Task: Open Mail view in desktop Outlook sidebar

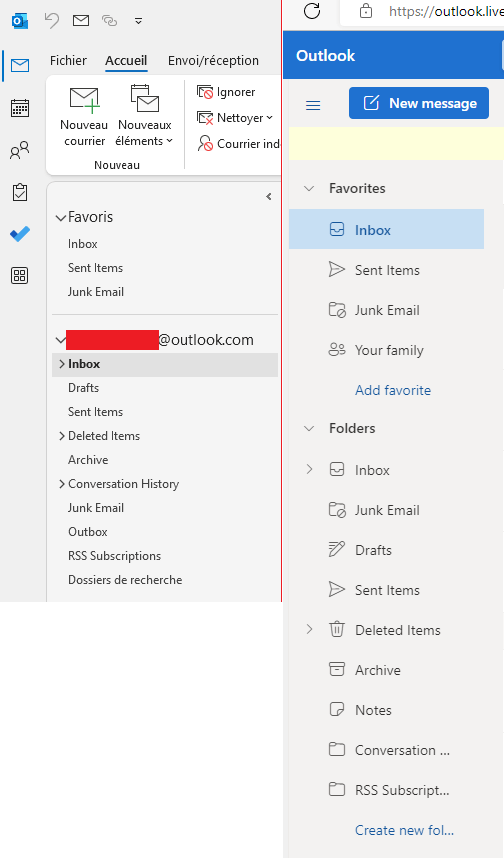Action: (20, 66)
